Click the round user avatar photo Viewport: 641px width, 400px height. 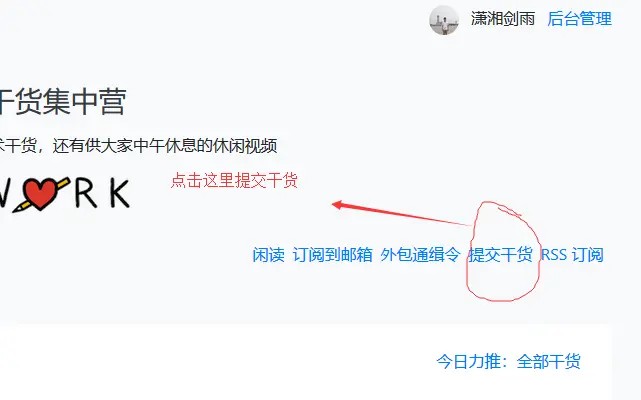(444, 20)
